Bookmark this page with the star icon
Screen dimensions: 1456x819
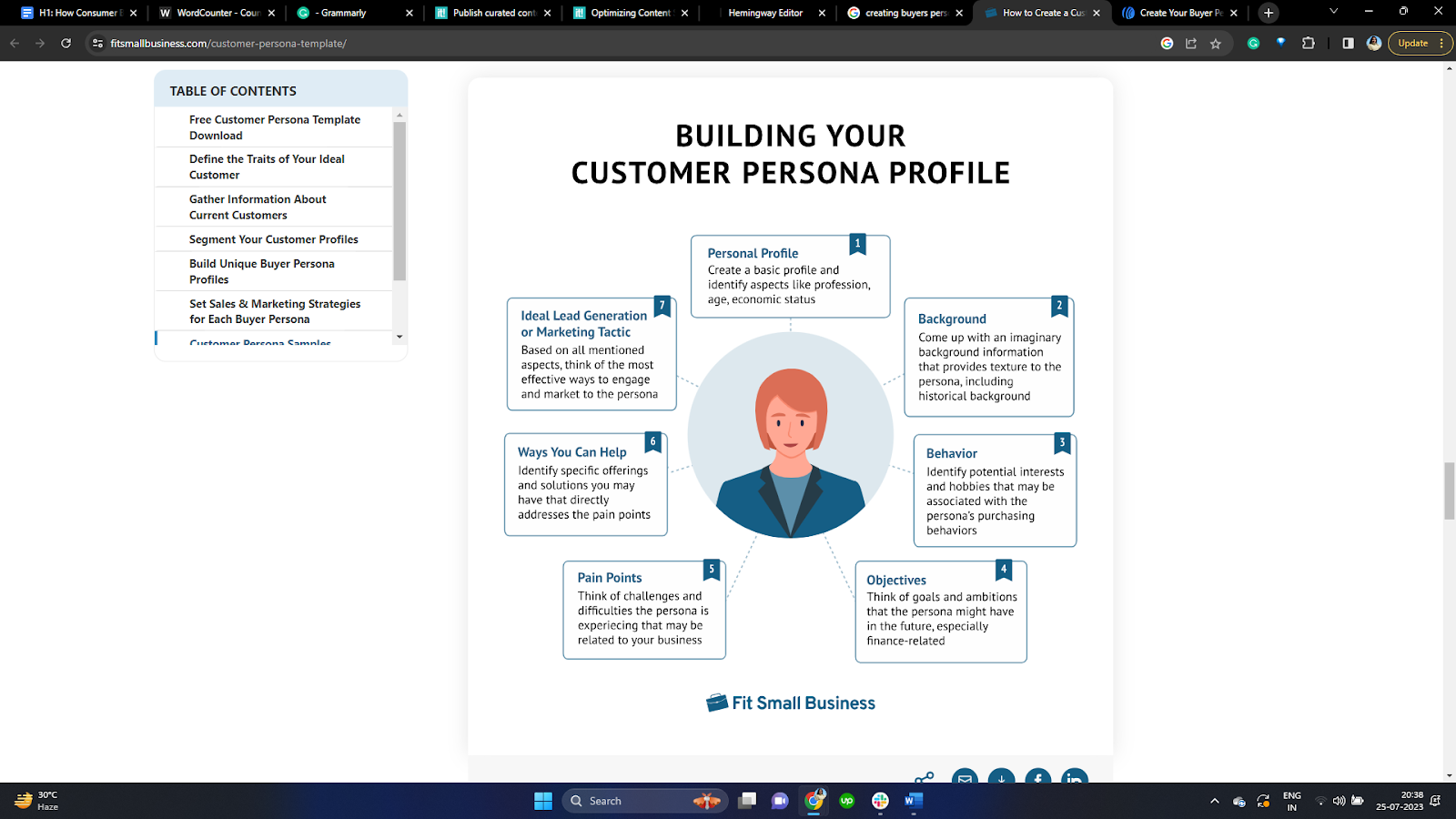coord(1216,44)
